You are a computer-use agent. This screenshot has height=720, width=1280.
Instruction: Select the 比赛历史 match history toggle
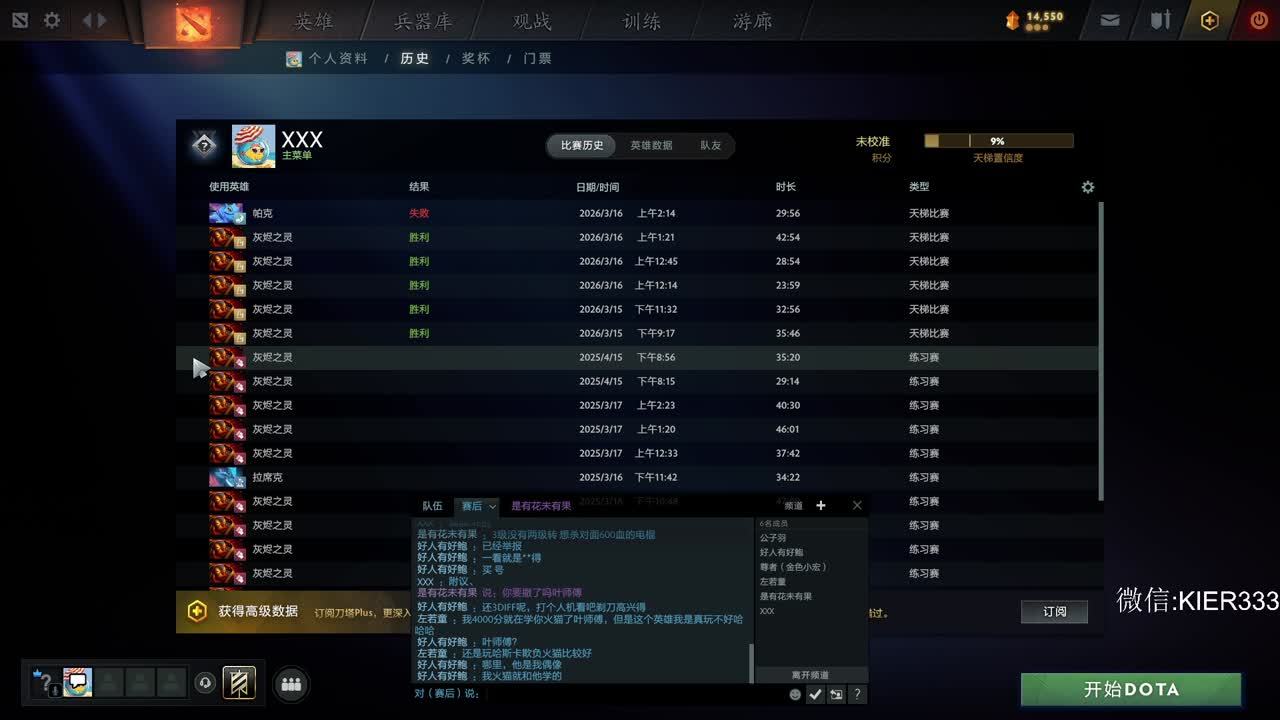click(x=582, y=146)
